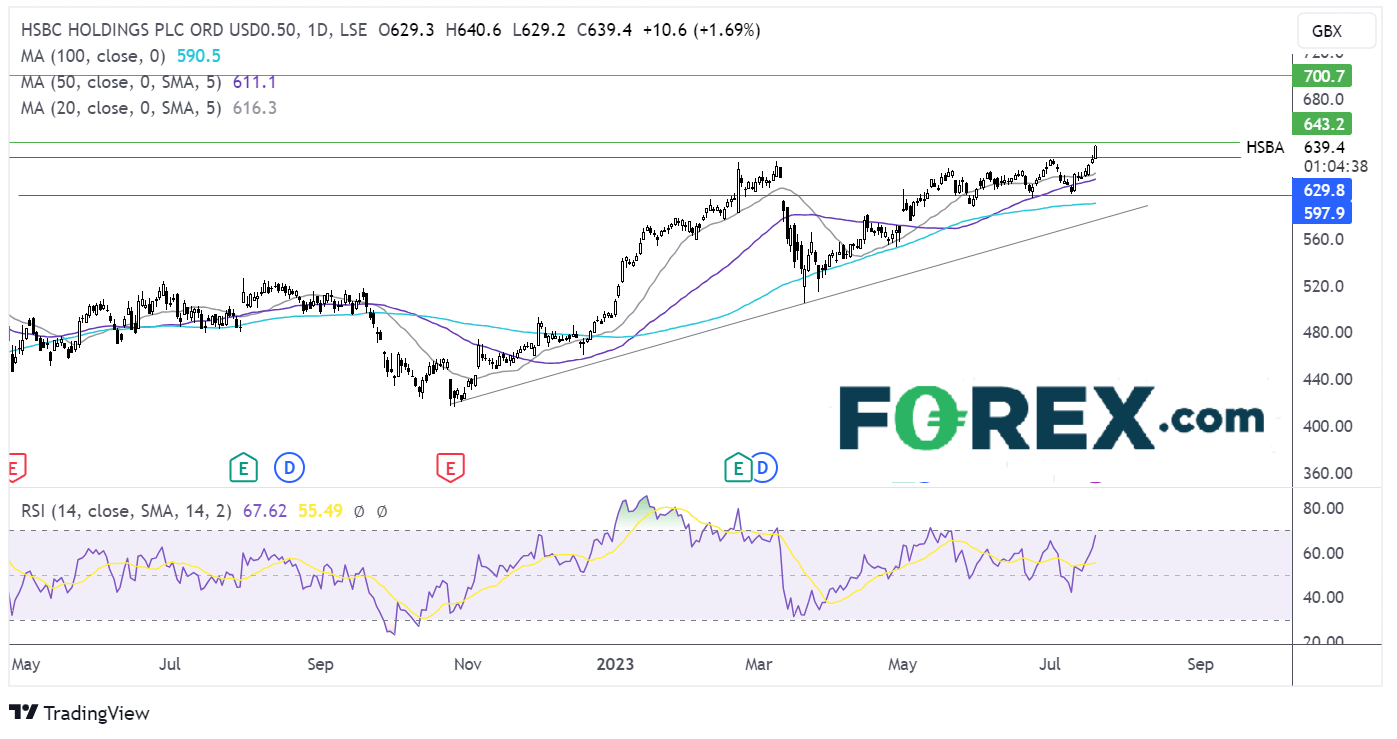Screen dimensions: 1397x739
Task: Click the green earnings E marker near March 2023
Action: tap(737, 467)
